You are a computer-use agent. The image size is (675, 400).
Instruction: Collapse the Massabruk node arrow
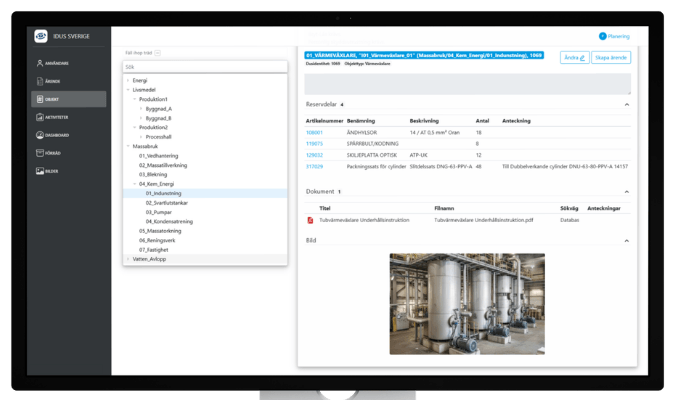[x=128, y=146]
